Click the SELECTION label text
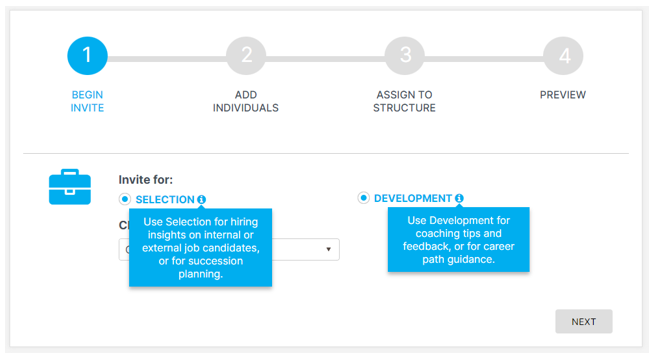Image resolution: width=657 pixels, height=362 pixels. tap(165, 199)
